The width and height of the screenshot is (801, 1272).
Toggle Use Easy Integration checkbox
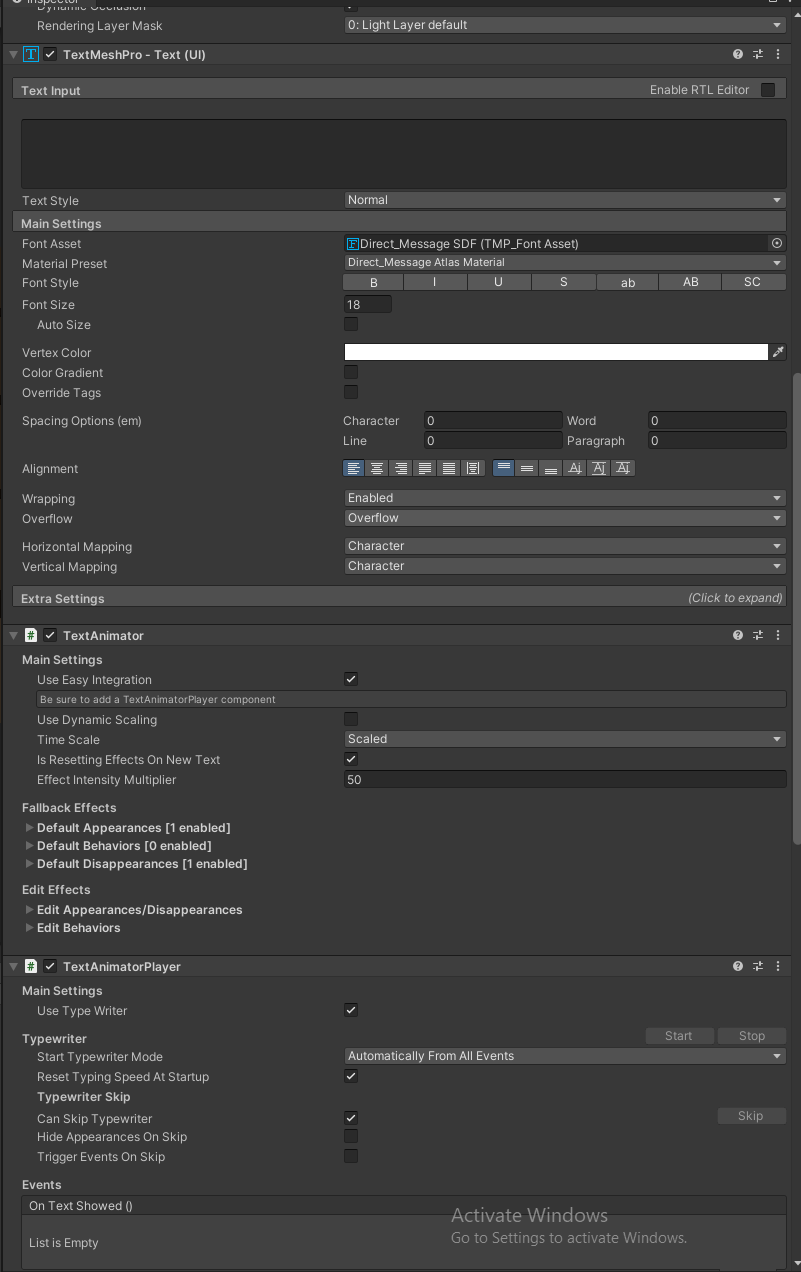point(351,679)
